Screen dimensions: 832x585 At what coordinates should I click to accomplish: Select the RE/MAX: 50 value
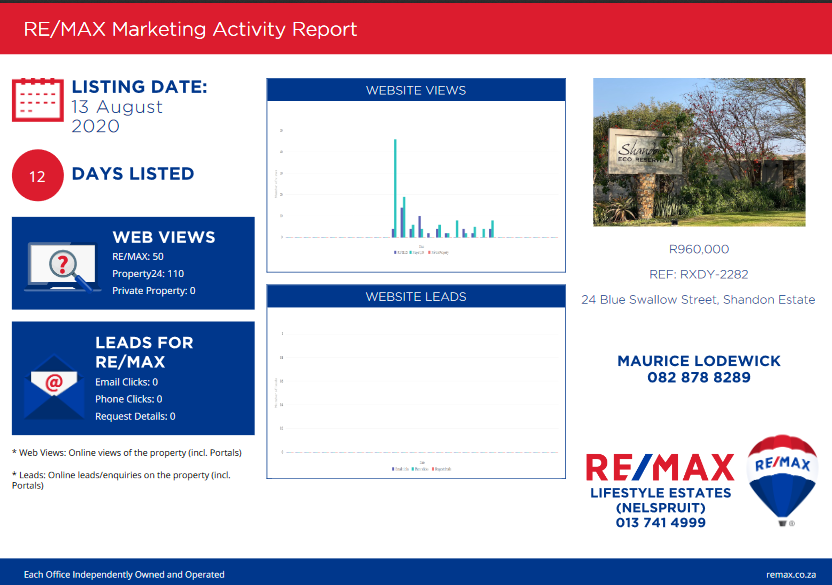(138, 256)
